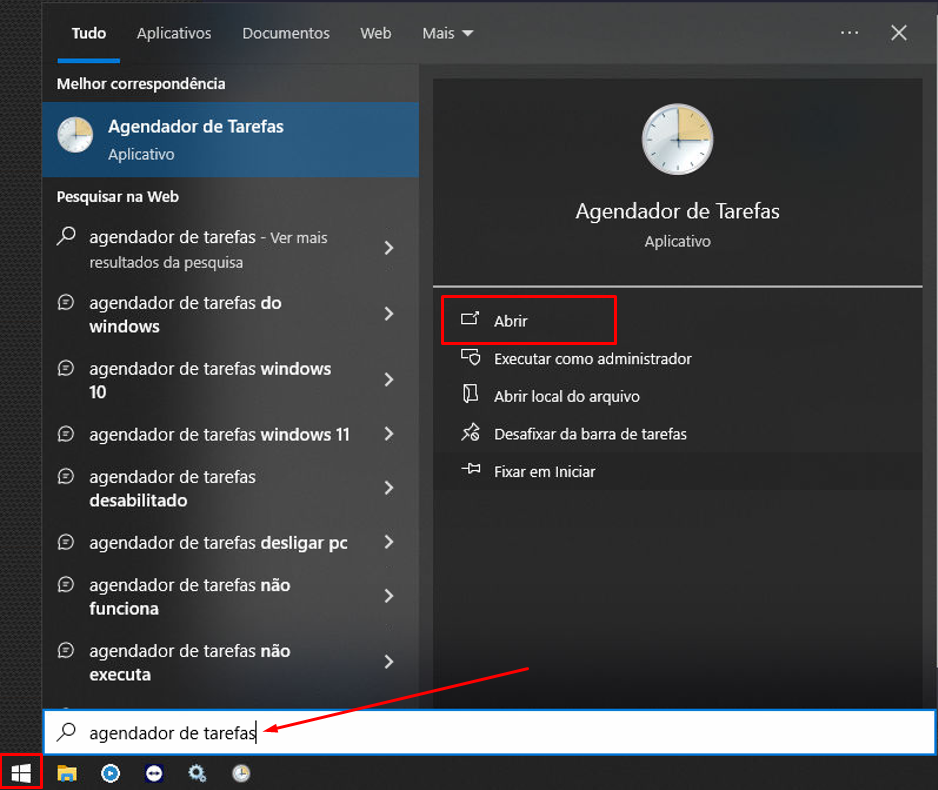Viewport: 938px width, 790px height.
Task: Choose Executar como administrador
Action: point(592,359)
